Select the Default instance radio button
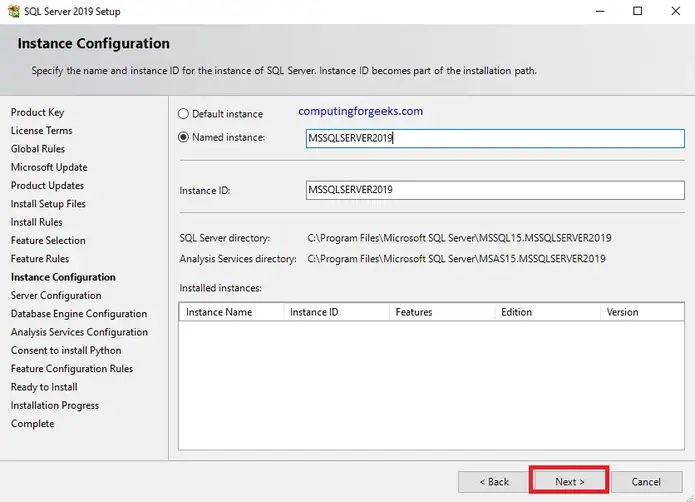Viewport: 695px width, 502px height. click(x=183, y=114)
